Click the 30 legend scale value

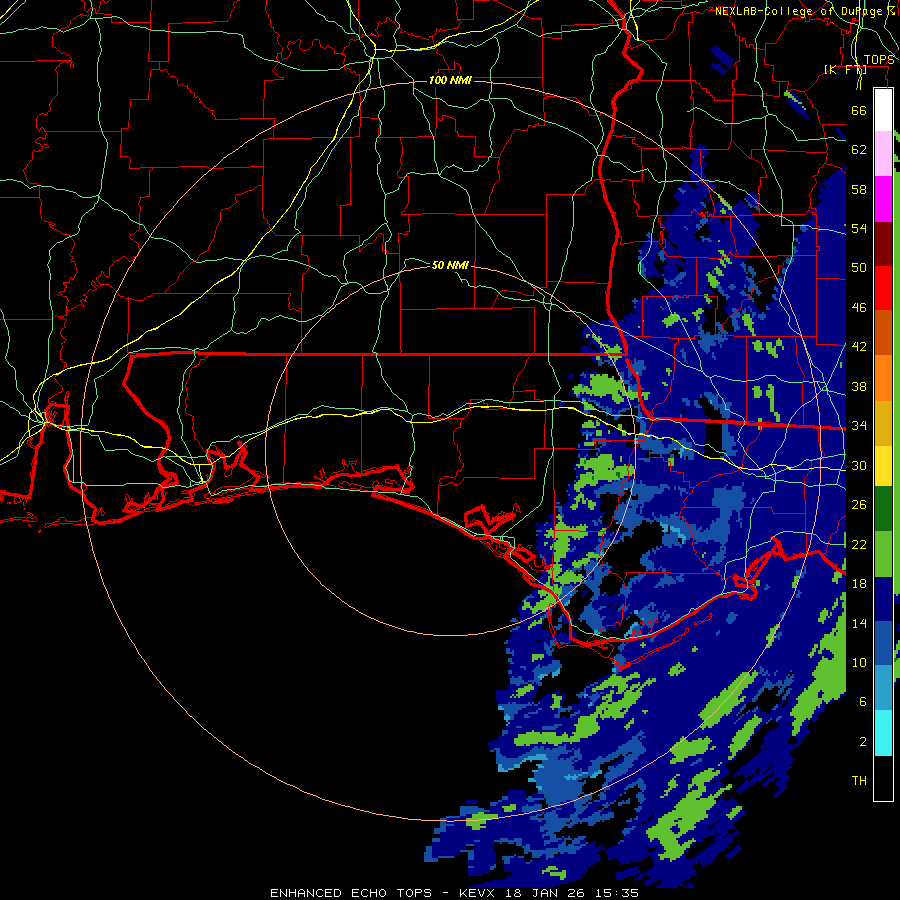point(859,465)
